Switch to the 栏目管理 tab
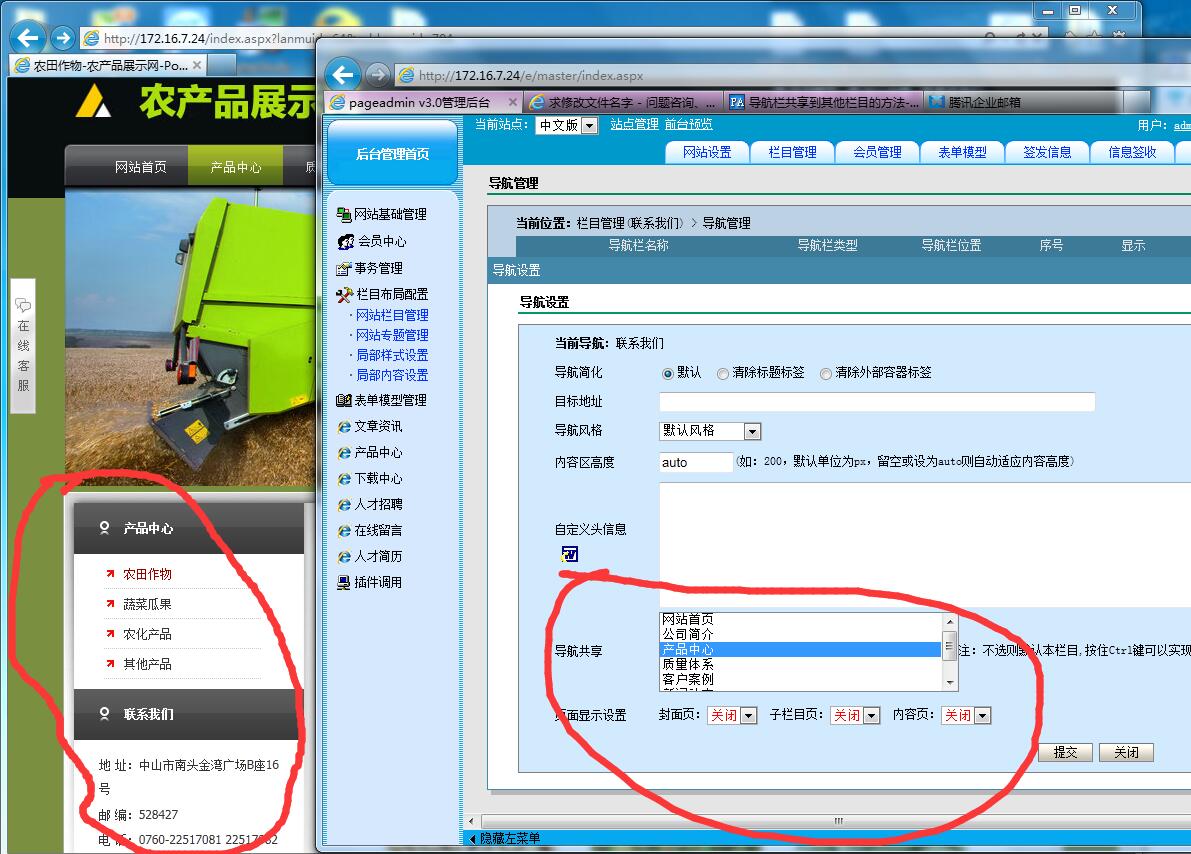The width and height of the screenshot is (1191, 854). pyautogui.click(x=792, y=152)
